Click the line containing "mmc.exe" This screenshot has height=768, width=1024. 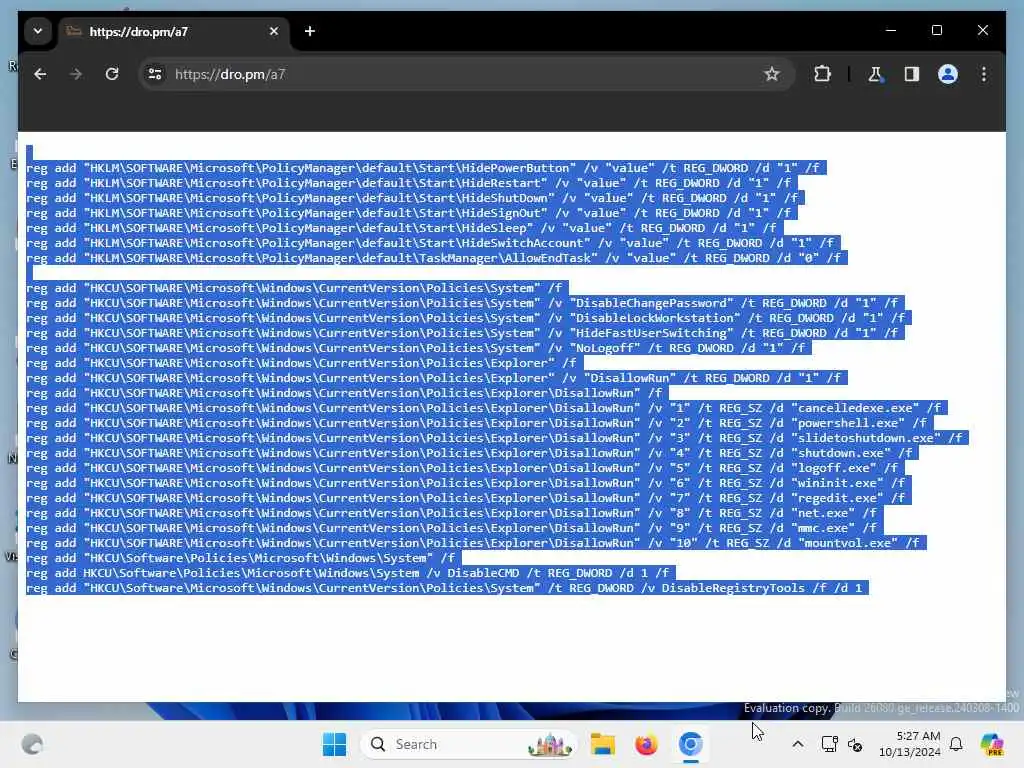pyautogui.click(x=455, y=528)
